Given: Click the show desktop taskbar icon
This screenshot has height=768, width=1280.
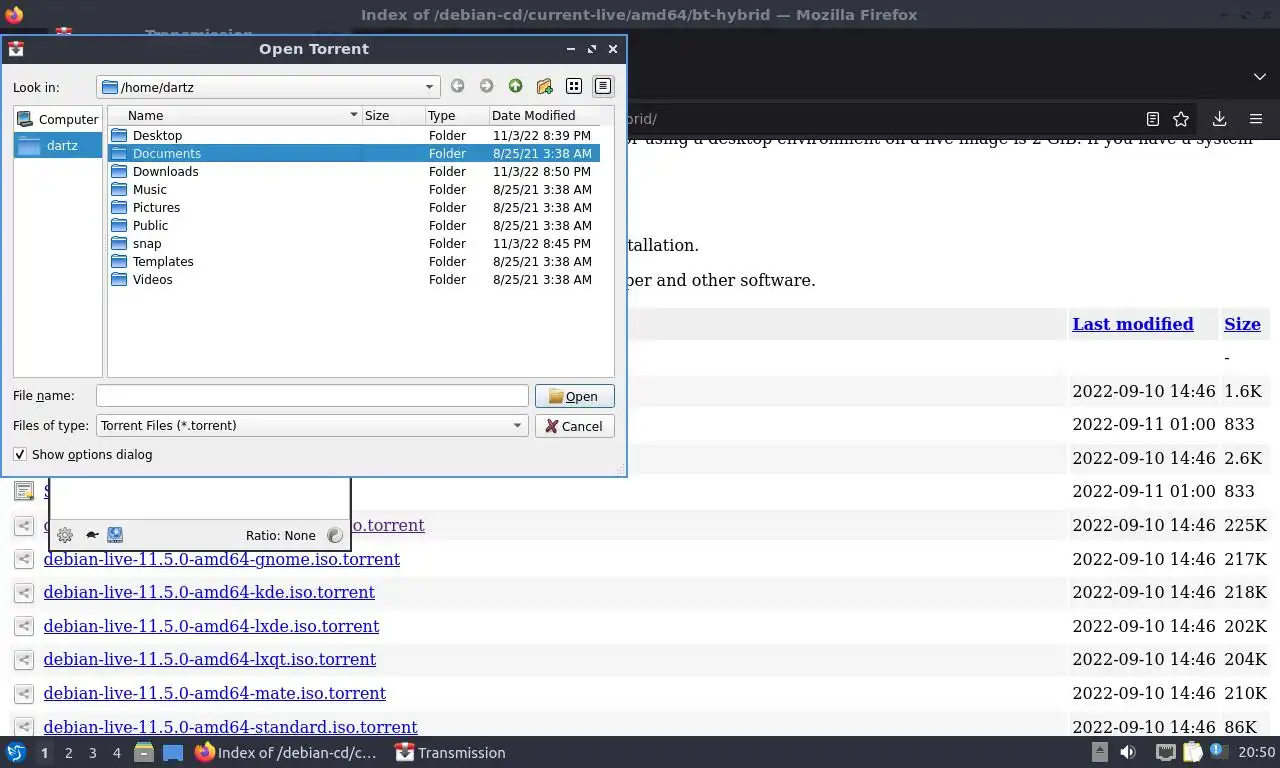Looking at the screenshot, I should pyautogui.click(x=173, y=752).
